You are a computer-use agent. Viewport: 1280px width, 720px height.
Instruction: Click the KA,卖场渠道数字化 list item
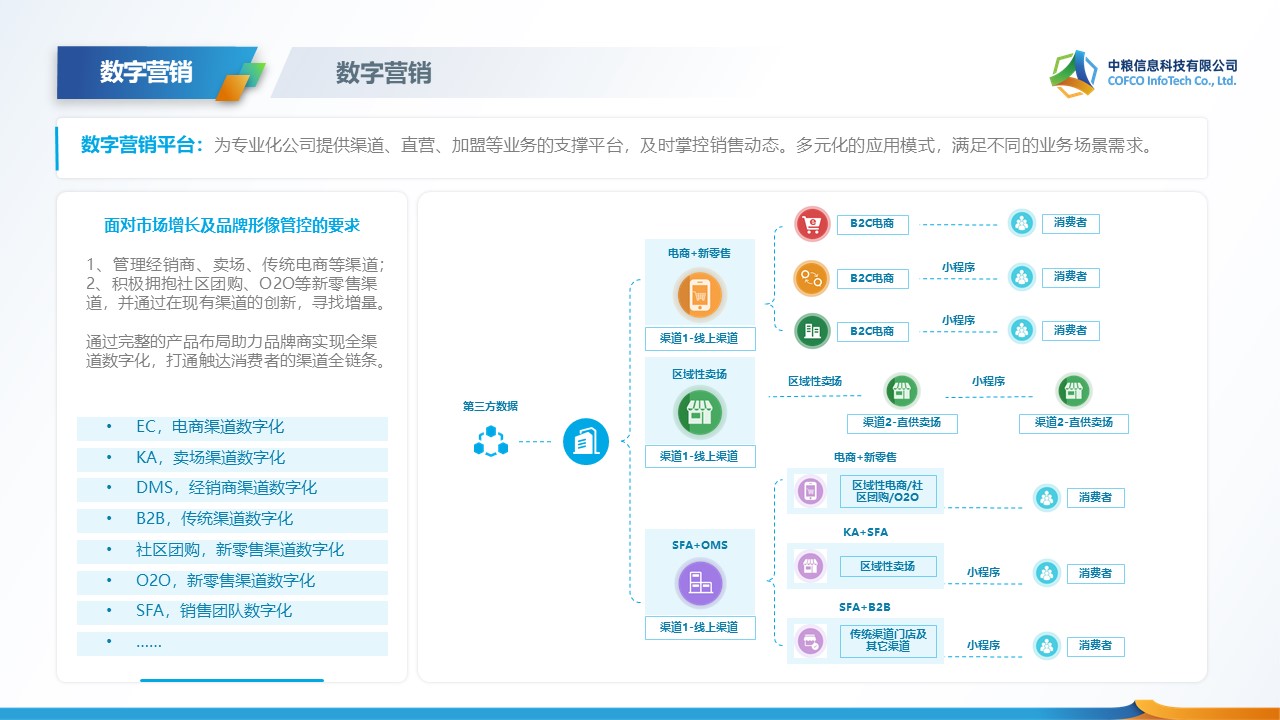pyautogui.click(x=232, y=459)
